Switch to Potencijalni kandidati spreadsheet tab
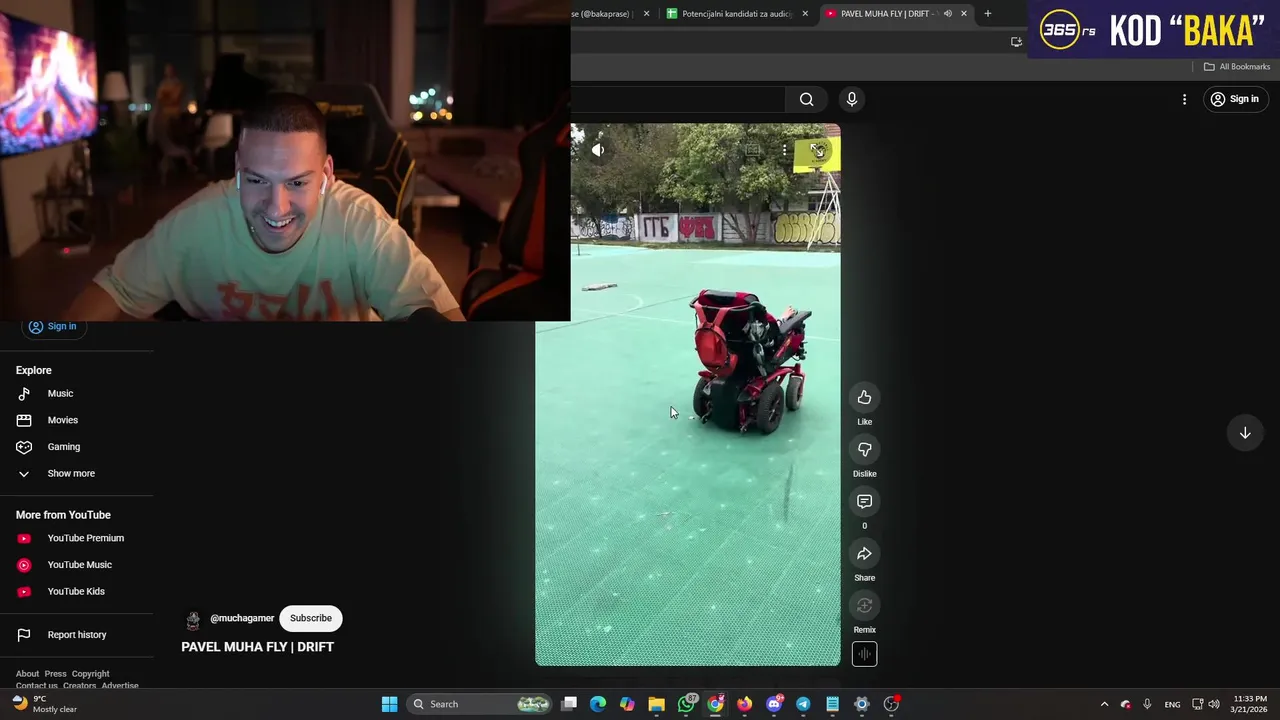1280x720 pixels. (x=737, y=13)
